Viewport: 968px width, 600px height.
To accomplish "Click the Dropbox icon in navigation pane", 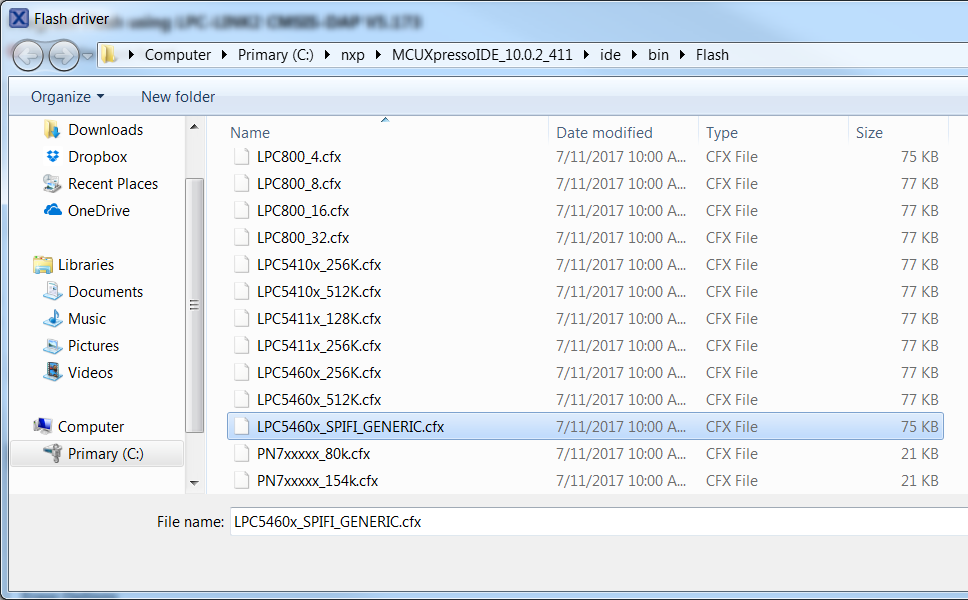I will point(53,156).
